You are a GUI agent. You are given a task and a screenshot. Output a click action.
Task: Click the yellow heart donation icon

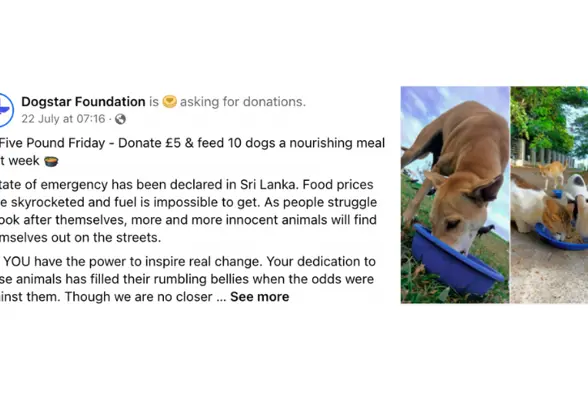(x=170, y=102)
